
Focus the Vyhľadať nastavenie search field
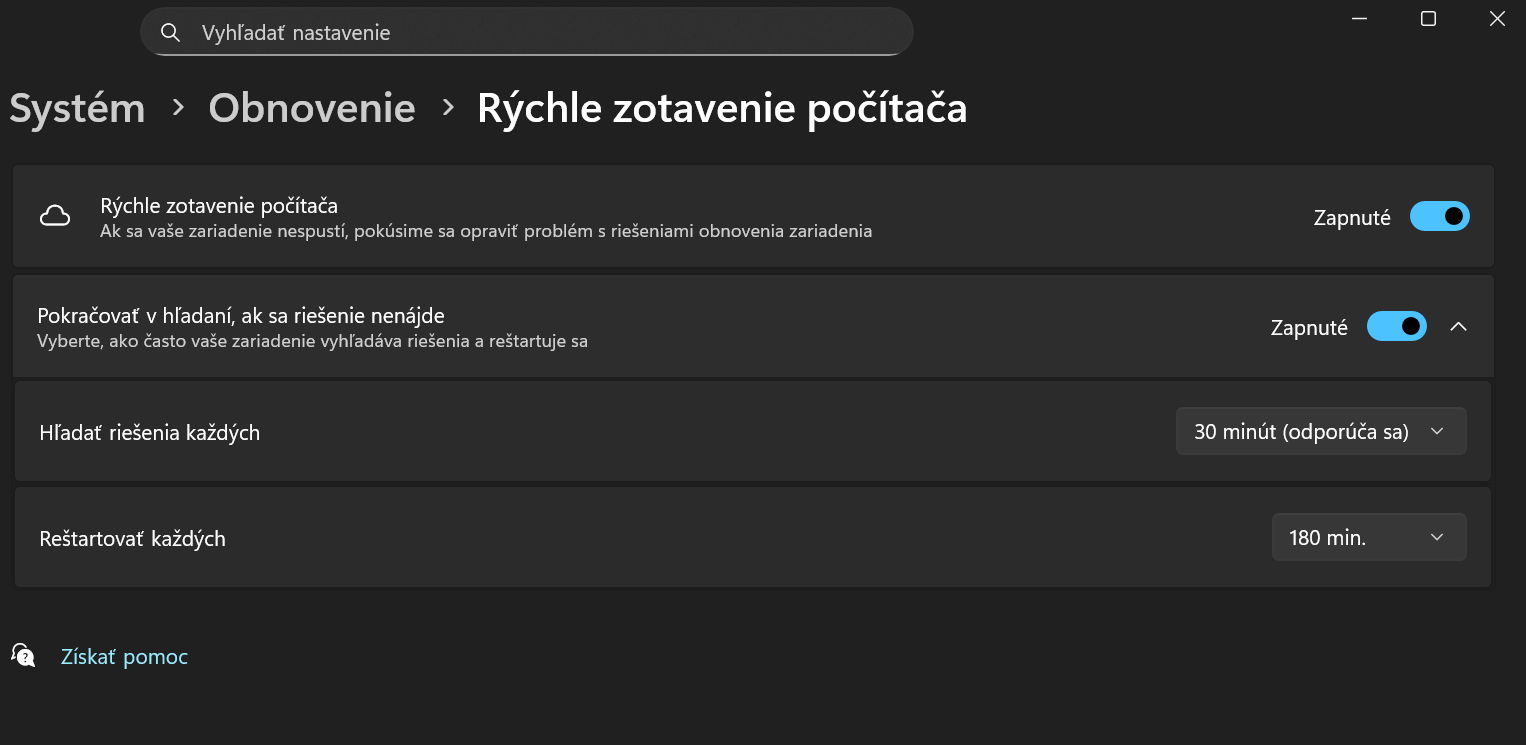[540, 33]
